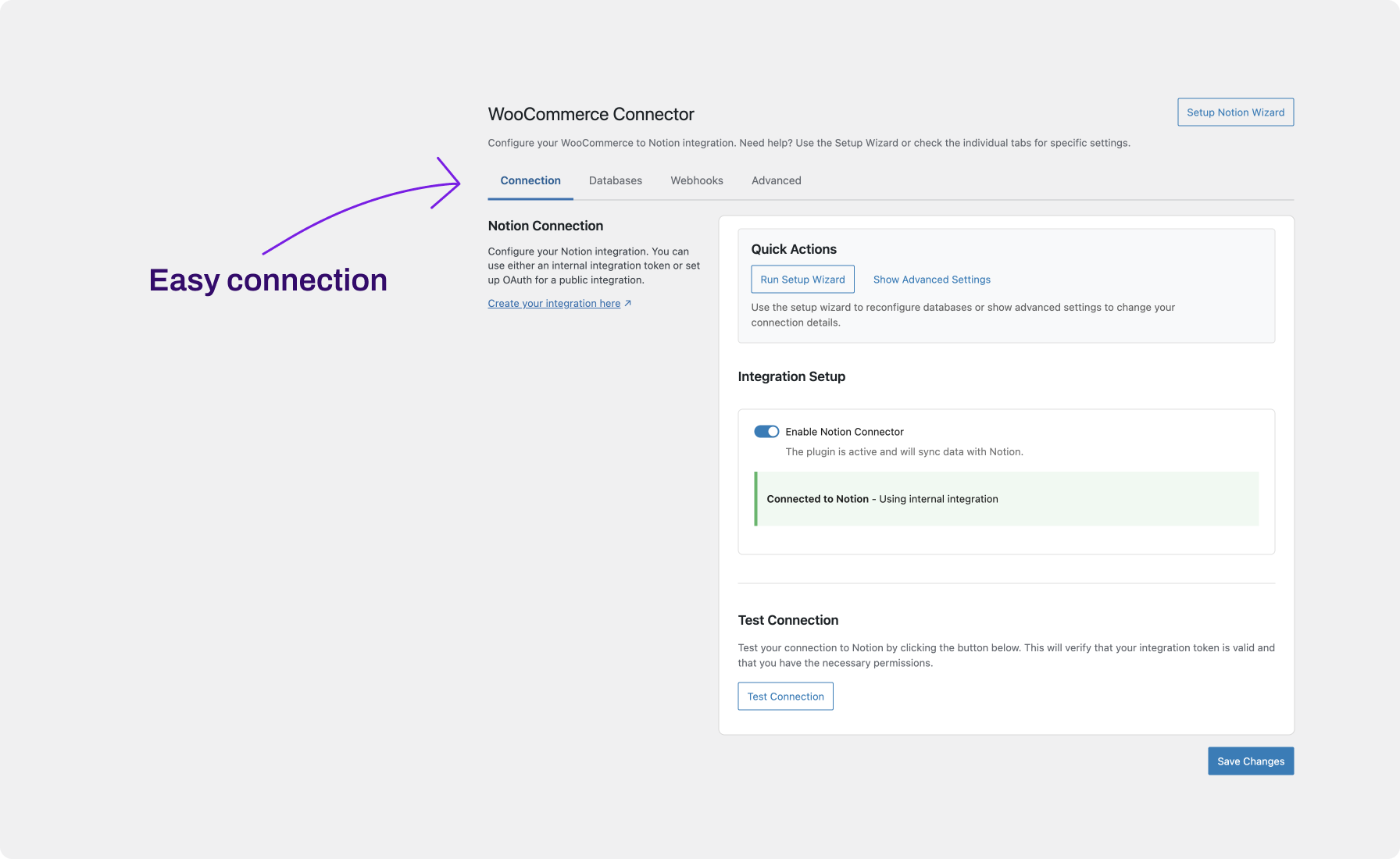Click inside the Quick Actions panel
Screen dimensions: 1400x859
tap(1005, 285)
